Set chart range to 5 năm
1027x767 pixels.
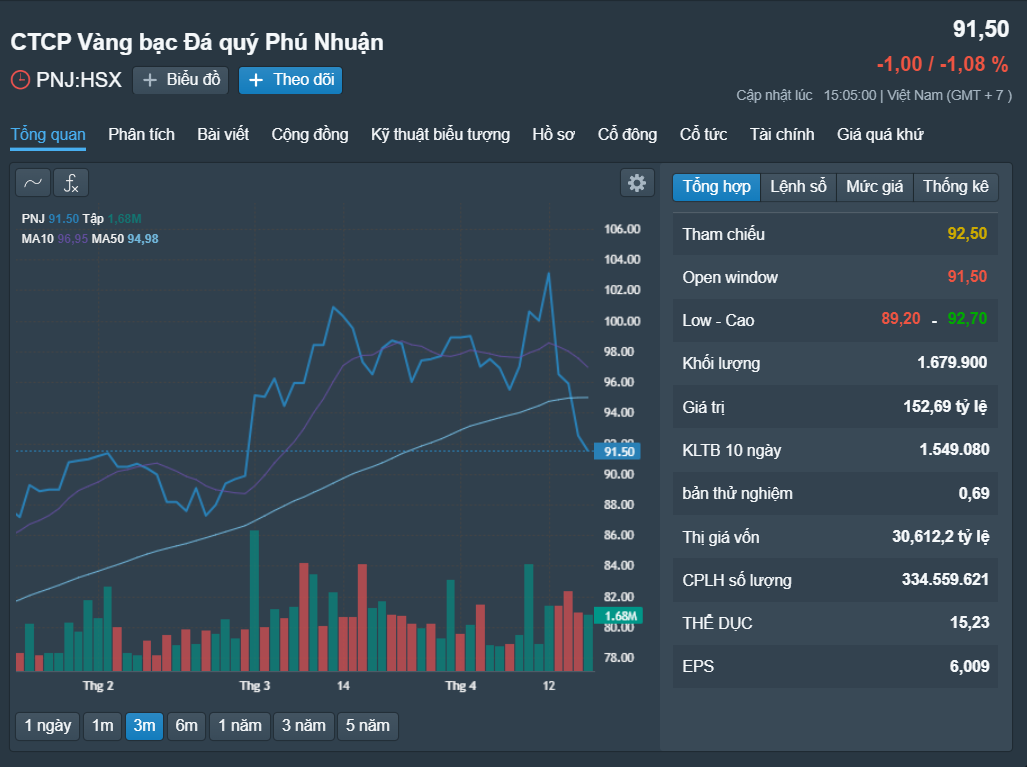click(x=367, y=726)
